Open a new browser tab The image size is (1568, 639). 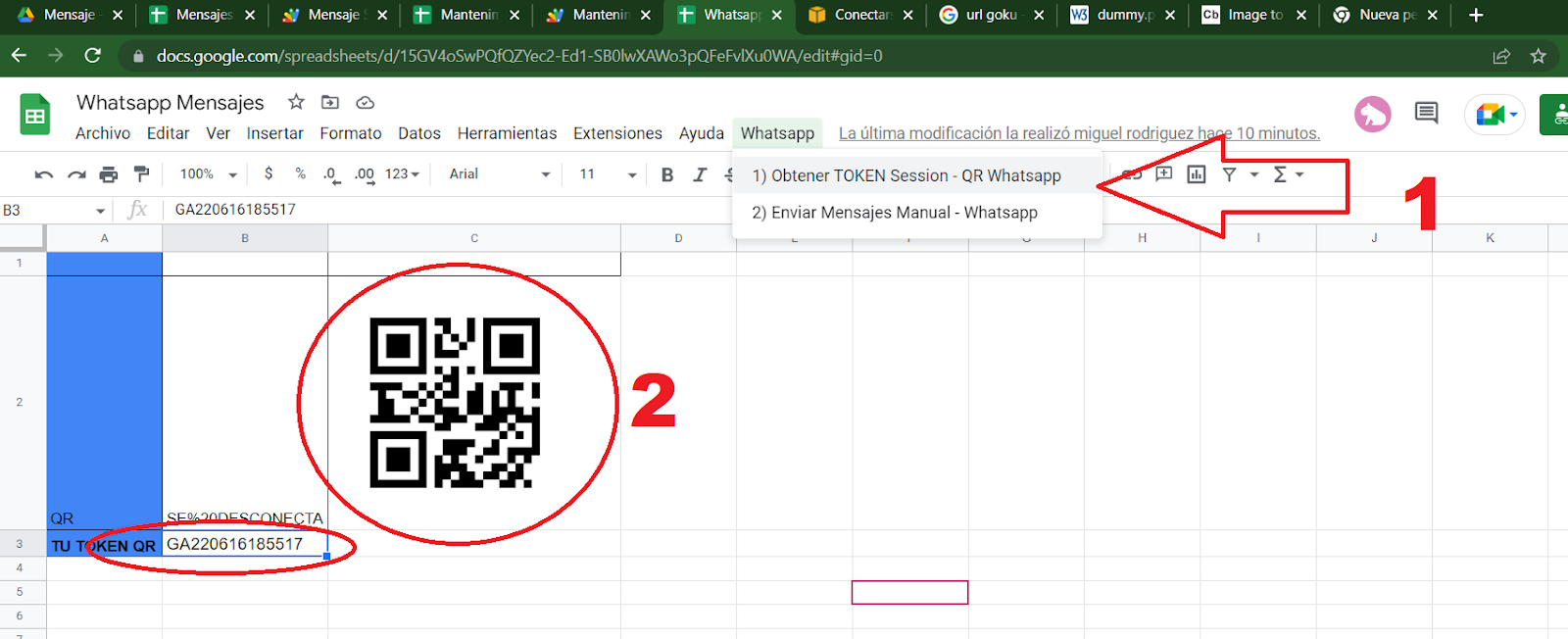[1476, 15]
